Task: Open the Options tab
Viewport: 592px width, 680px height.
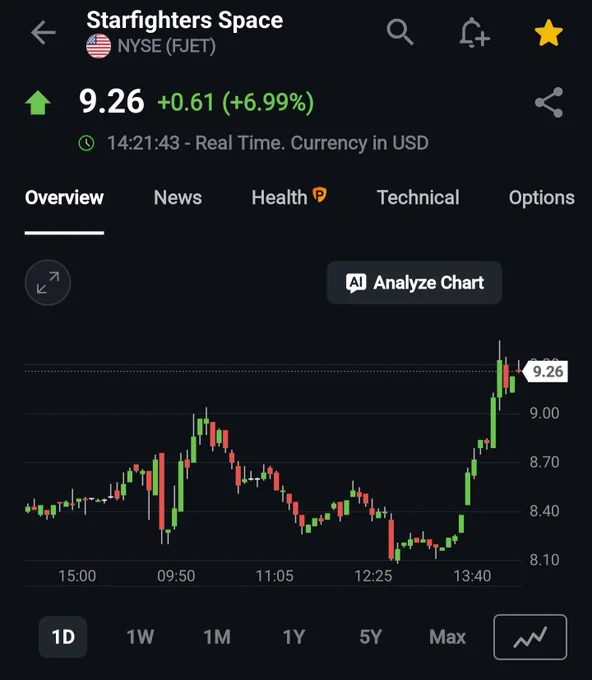Action: (x=542, y=198)
